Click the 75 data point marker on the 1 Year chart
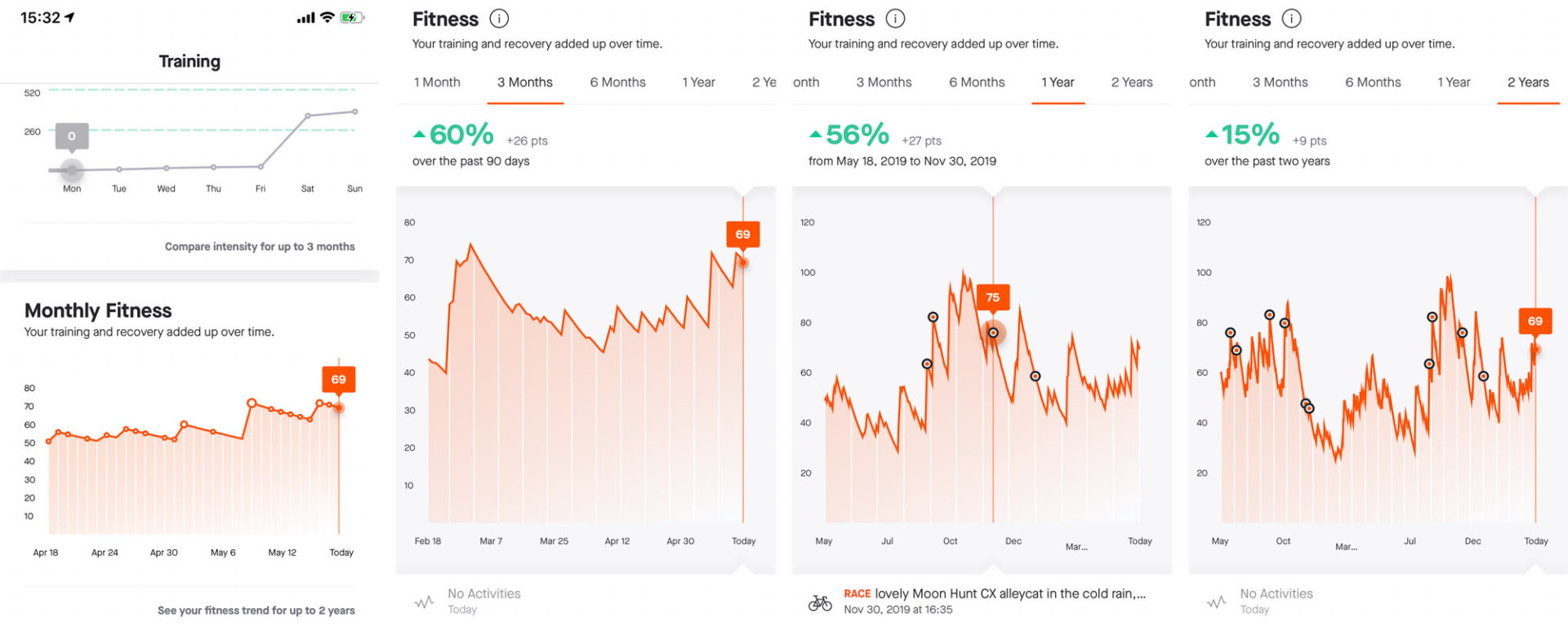The image size is (1568, 627). (x=993, y=332)
